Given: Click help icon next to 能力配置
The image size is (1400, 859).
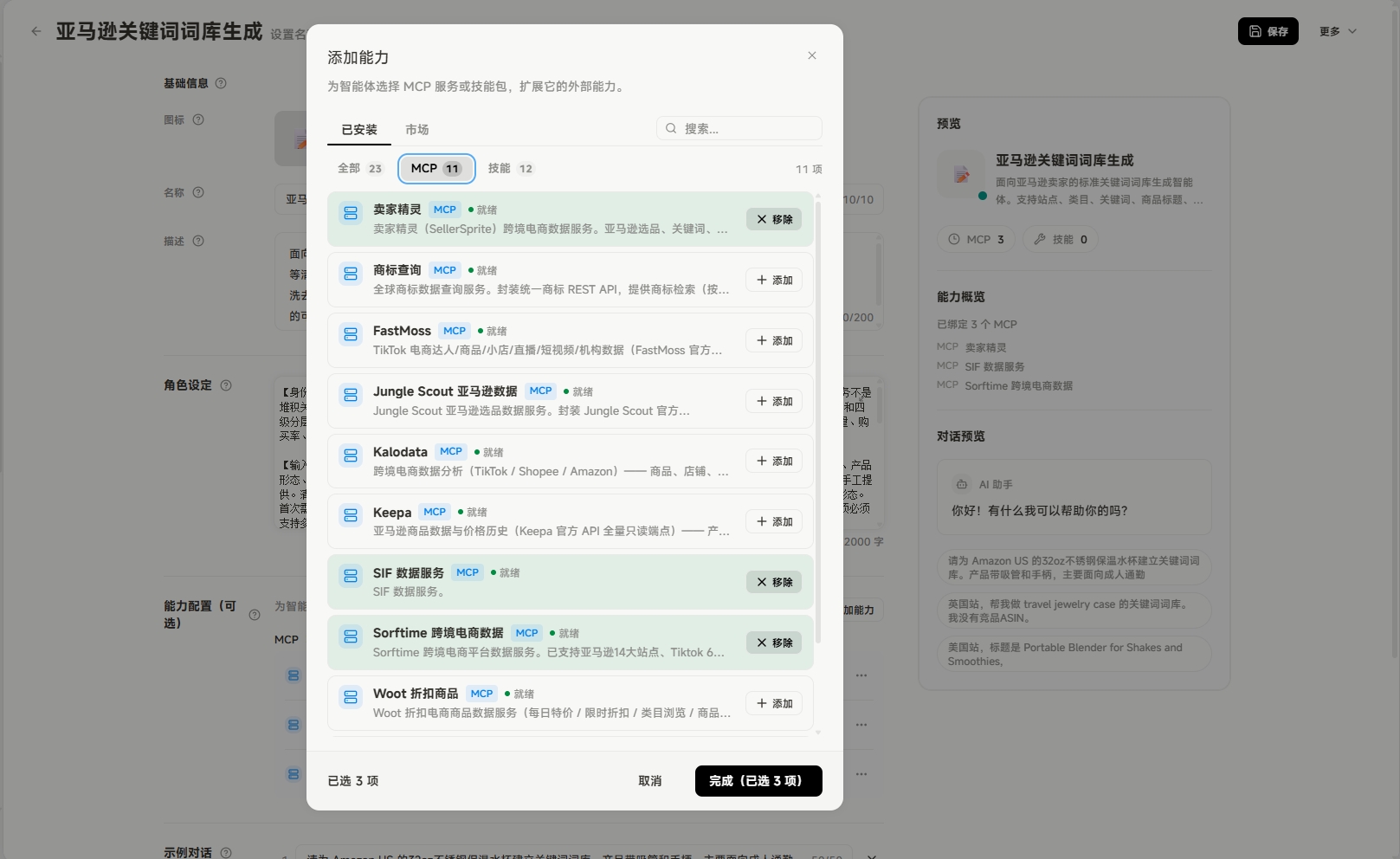Looking at the screenshot, I should click(255, 615).
